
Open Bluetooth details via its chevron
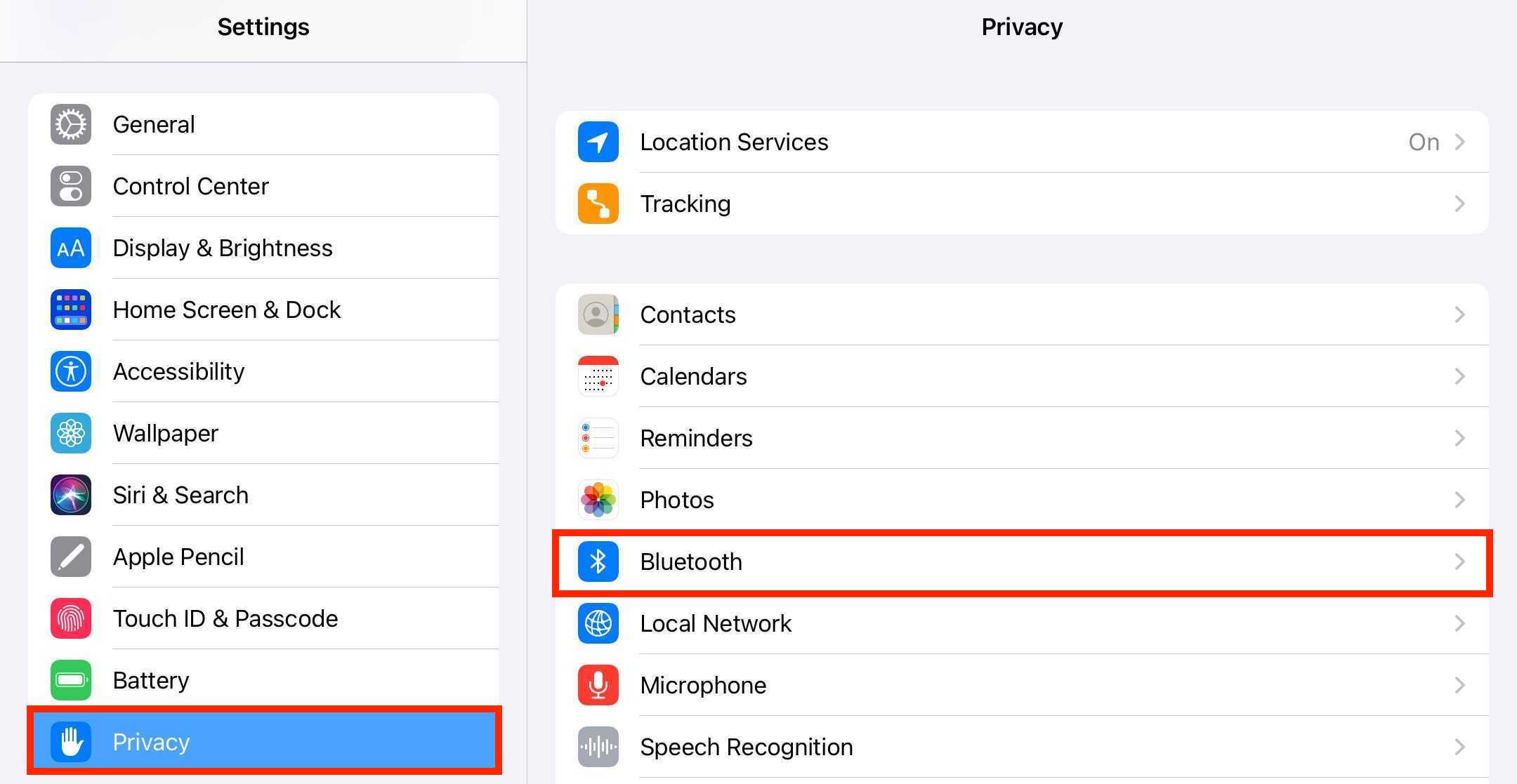(1460, 562)
